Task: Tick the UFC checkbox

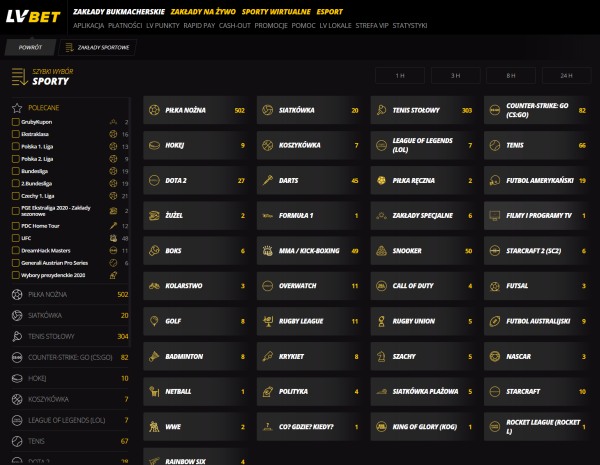Action: tap(16, 238)
